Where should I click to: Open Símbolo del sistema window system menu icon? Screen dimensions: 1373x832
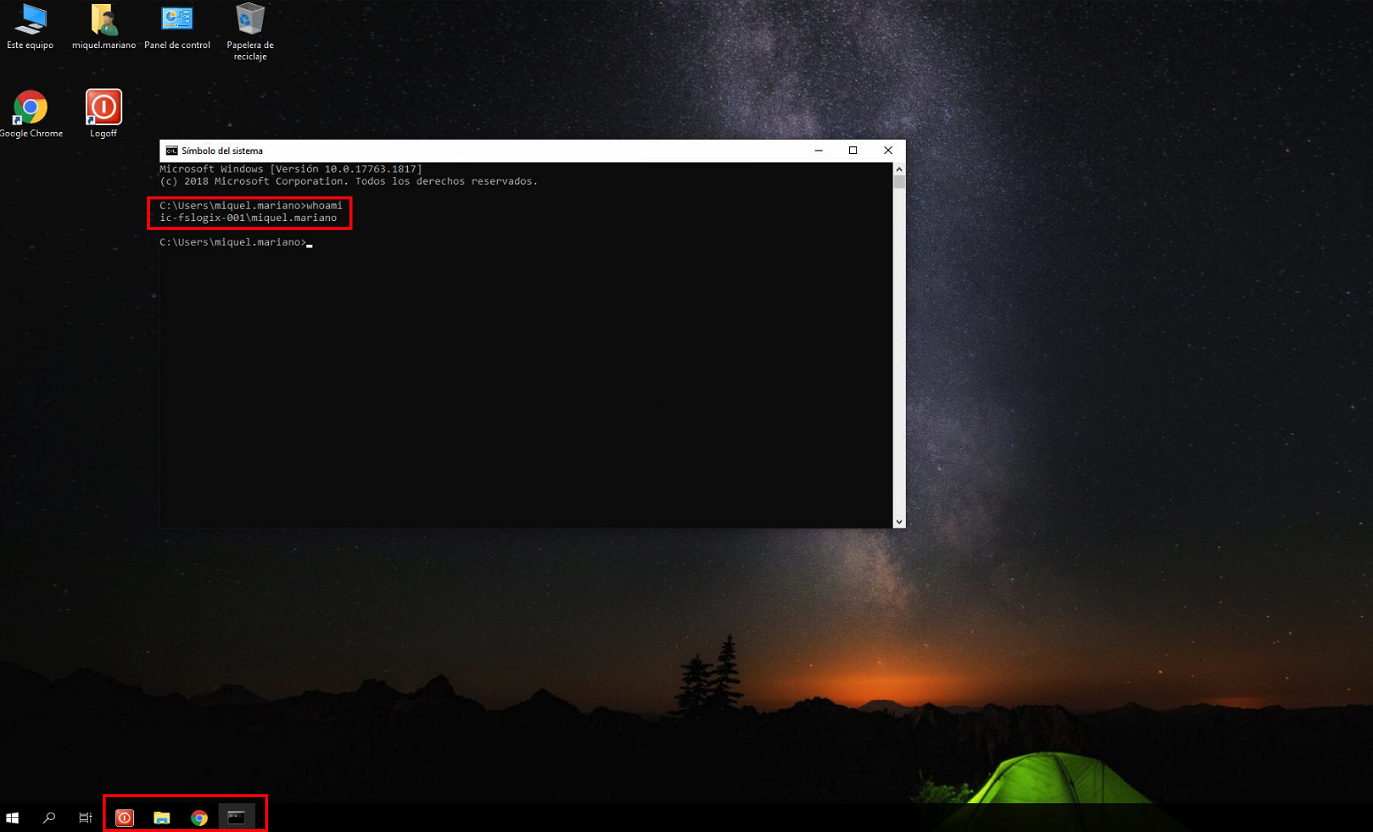[x=172, y=150]
